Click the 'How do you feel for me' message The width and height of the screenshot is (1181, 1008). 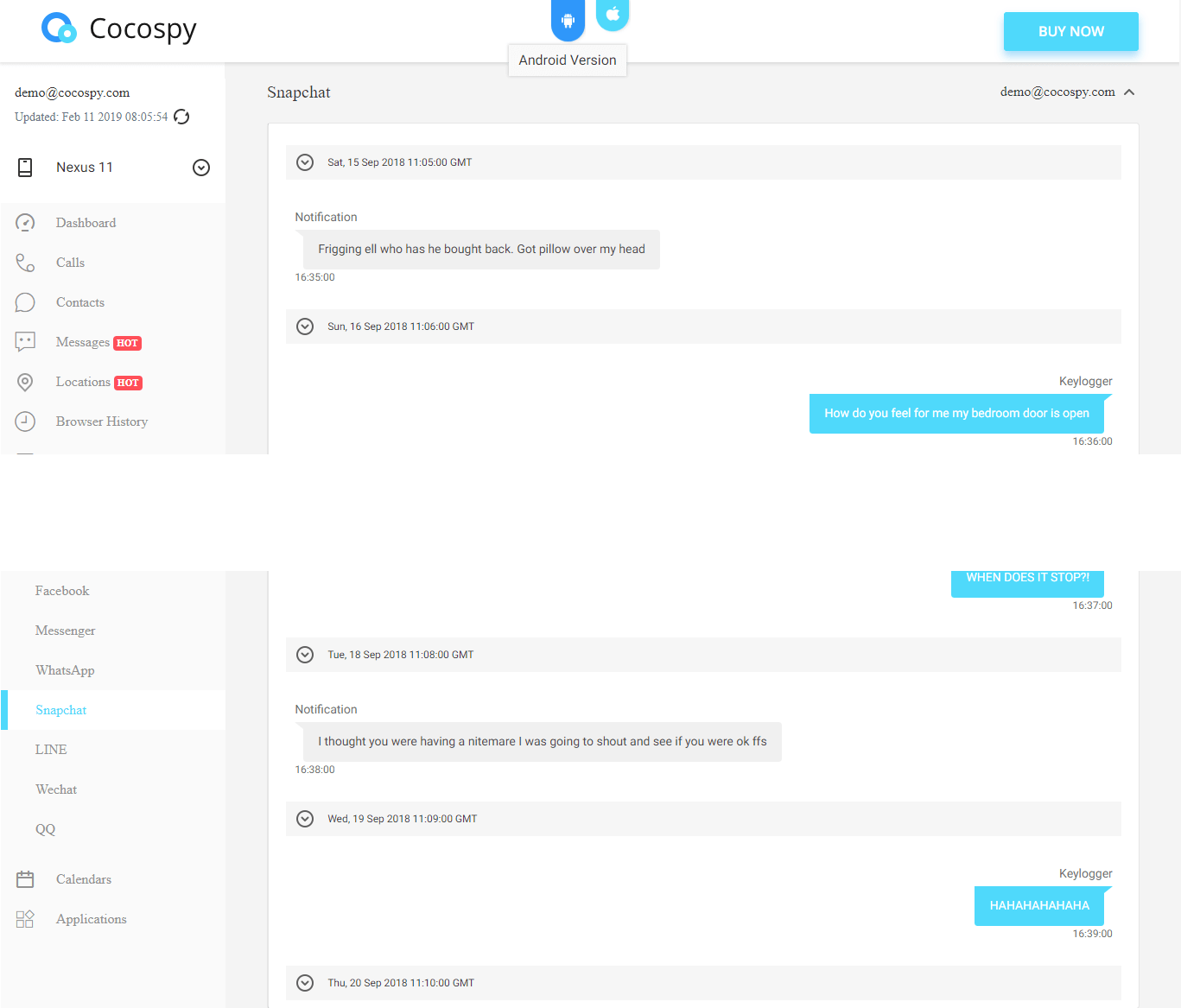click(x=956, y=414)
